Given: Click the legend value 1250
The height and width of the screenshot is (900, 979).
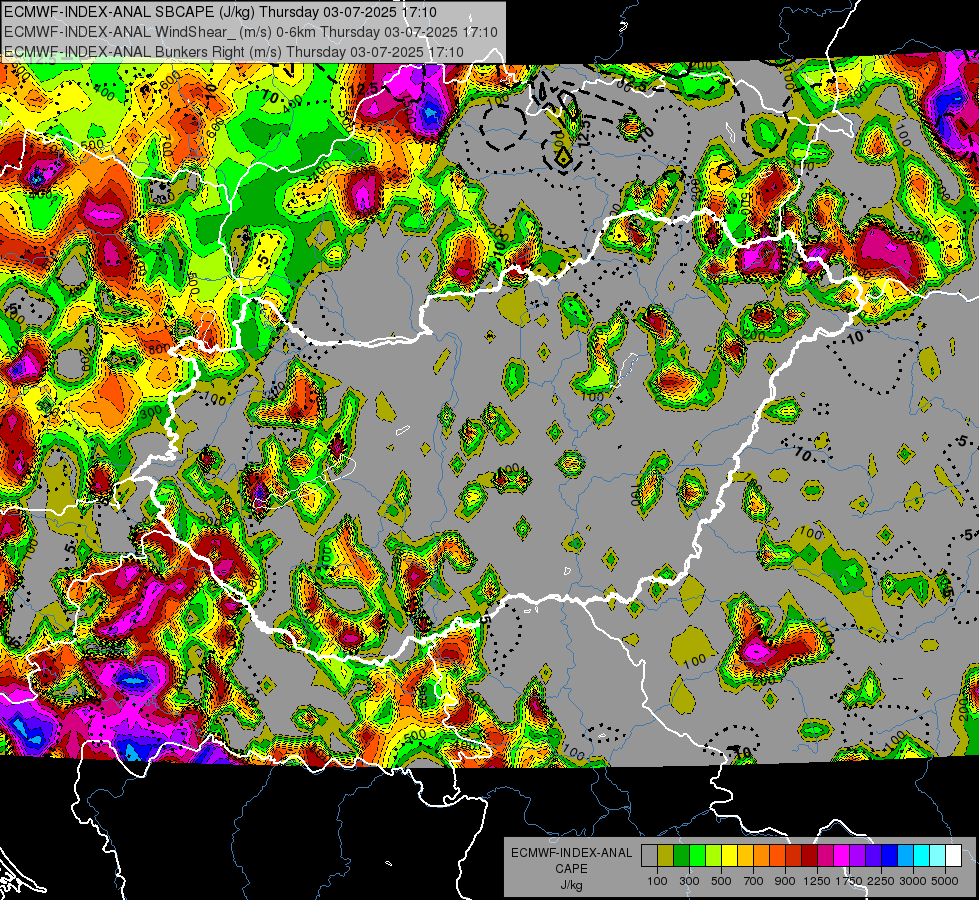Looking at the screenshot, I should point(817,881).
